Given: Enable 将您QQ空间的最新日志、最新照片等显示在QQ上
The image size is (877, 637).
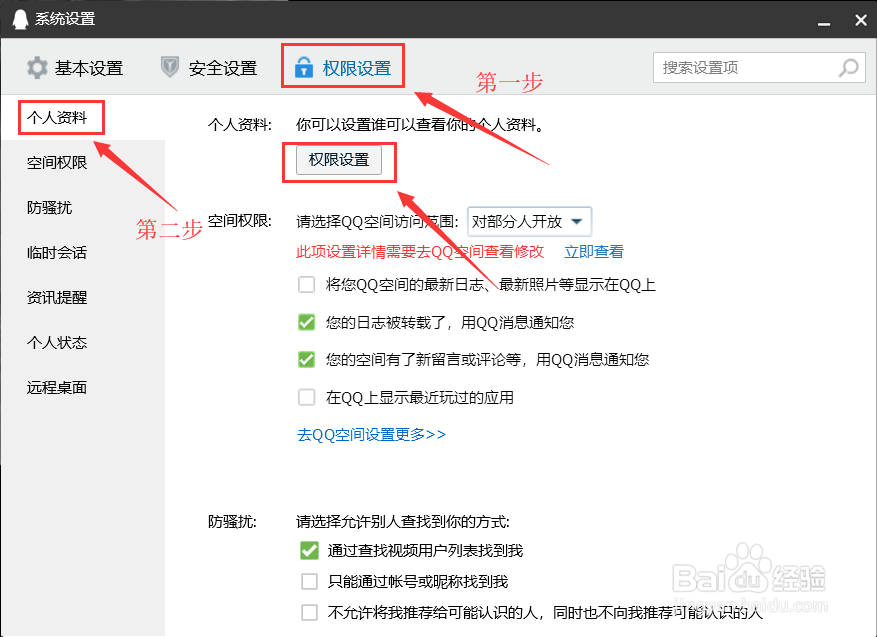Looking at the screenshot, I should tap(306, 284).
